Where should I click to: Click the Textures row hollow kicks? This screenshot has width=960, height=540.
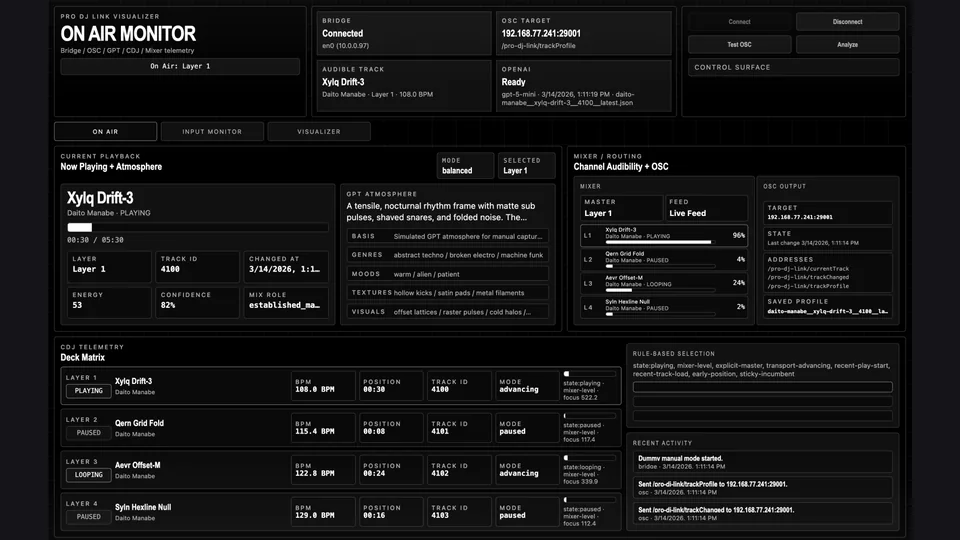pyautogui.click(x=448, y=293)
